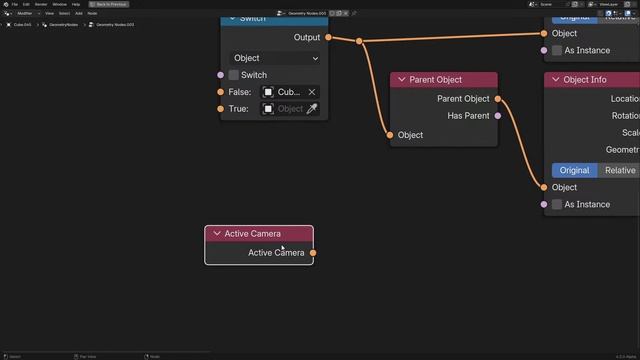Select Relative in lower Object Info node
The height and width of the screenshot is (360, 640).
[619, 171]
